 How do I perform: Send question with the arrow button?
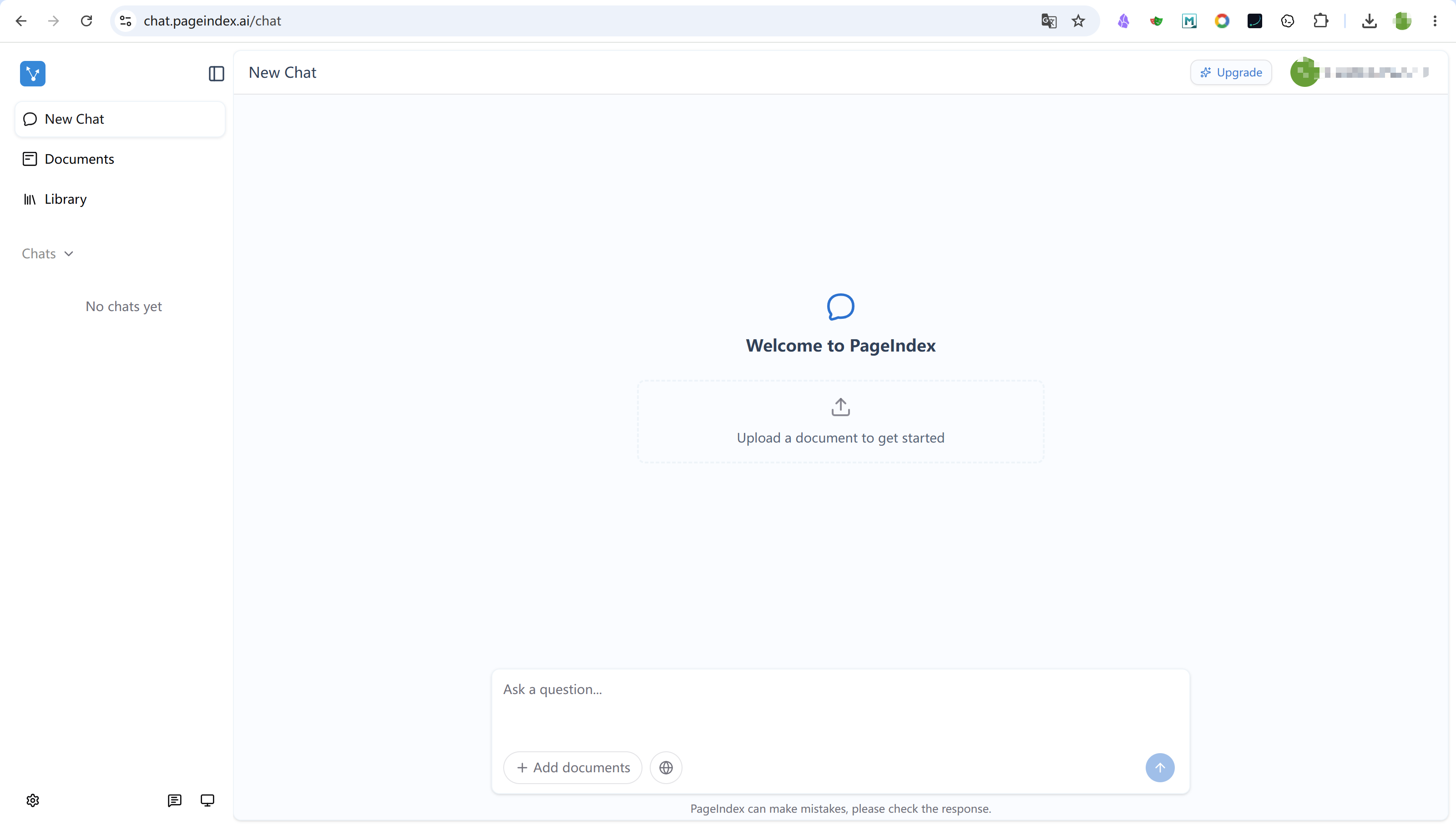[x=1160, y=767]
